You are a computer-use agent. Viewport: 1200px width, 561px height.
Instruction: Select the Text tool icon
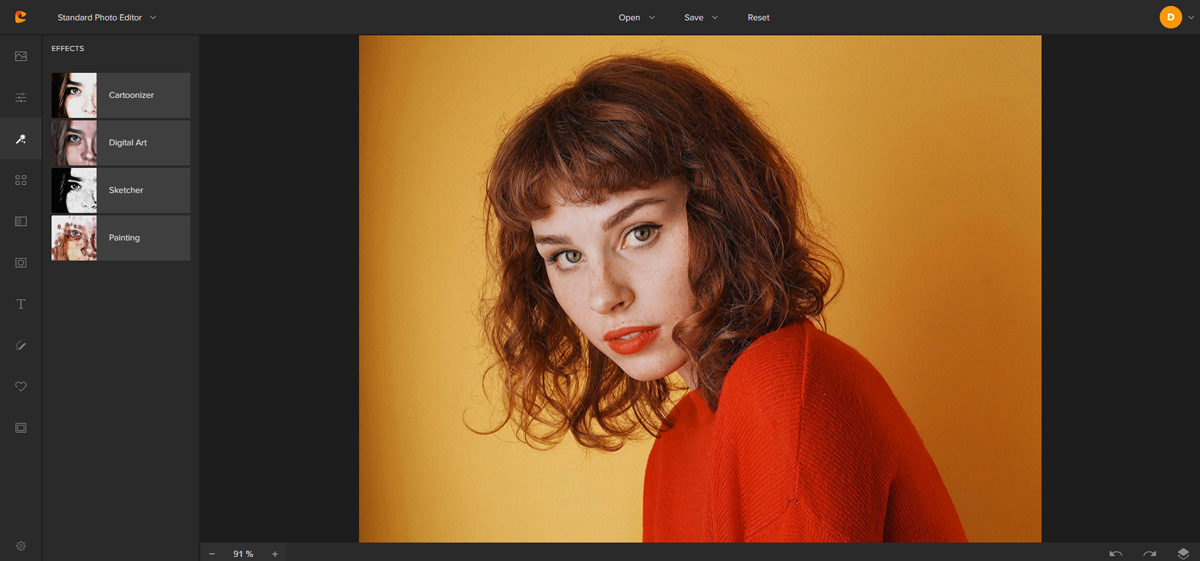tap(20, 304)
